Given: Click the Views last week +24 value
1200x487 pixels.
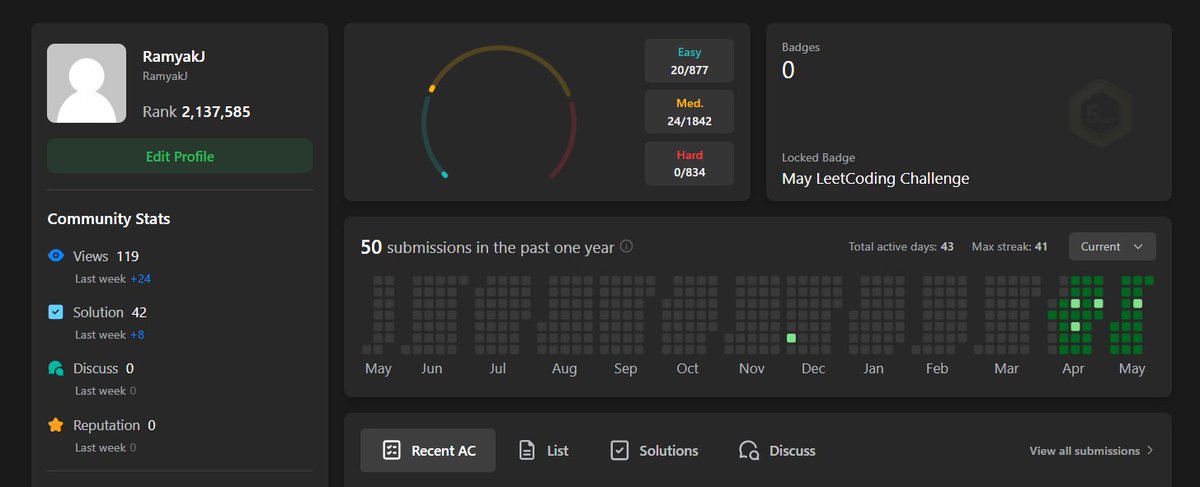Looking at the screenshot, I should tap(140, 279).
